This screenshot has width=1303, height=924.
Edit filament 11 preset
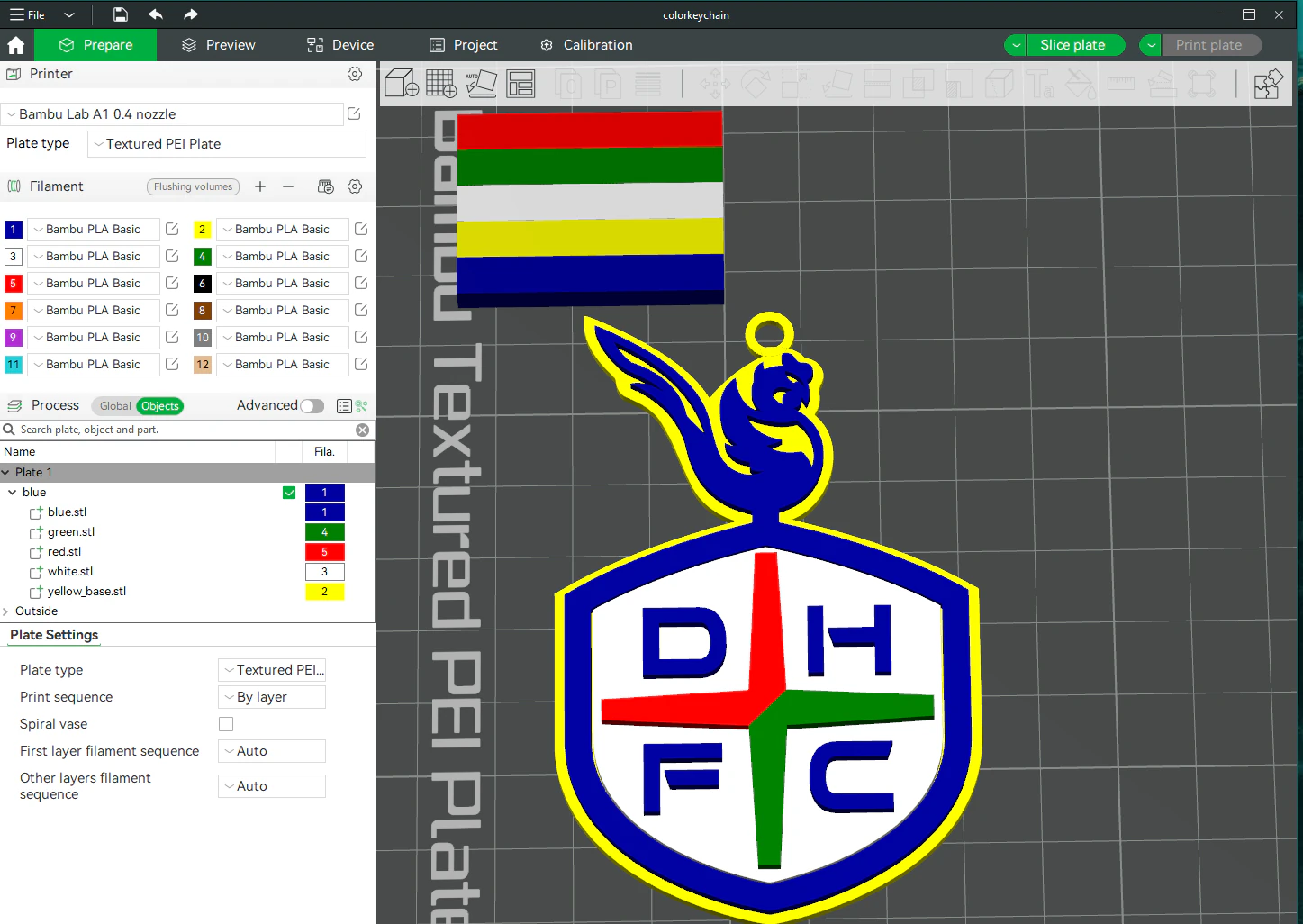(172, 364)
